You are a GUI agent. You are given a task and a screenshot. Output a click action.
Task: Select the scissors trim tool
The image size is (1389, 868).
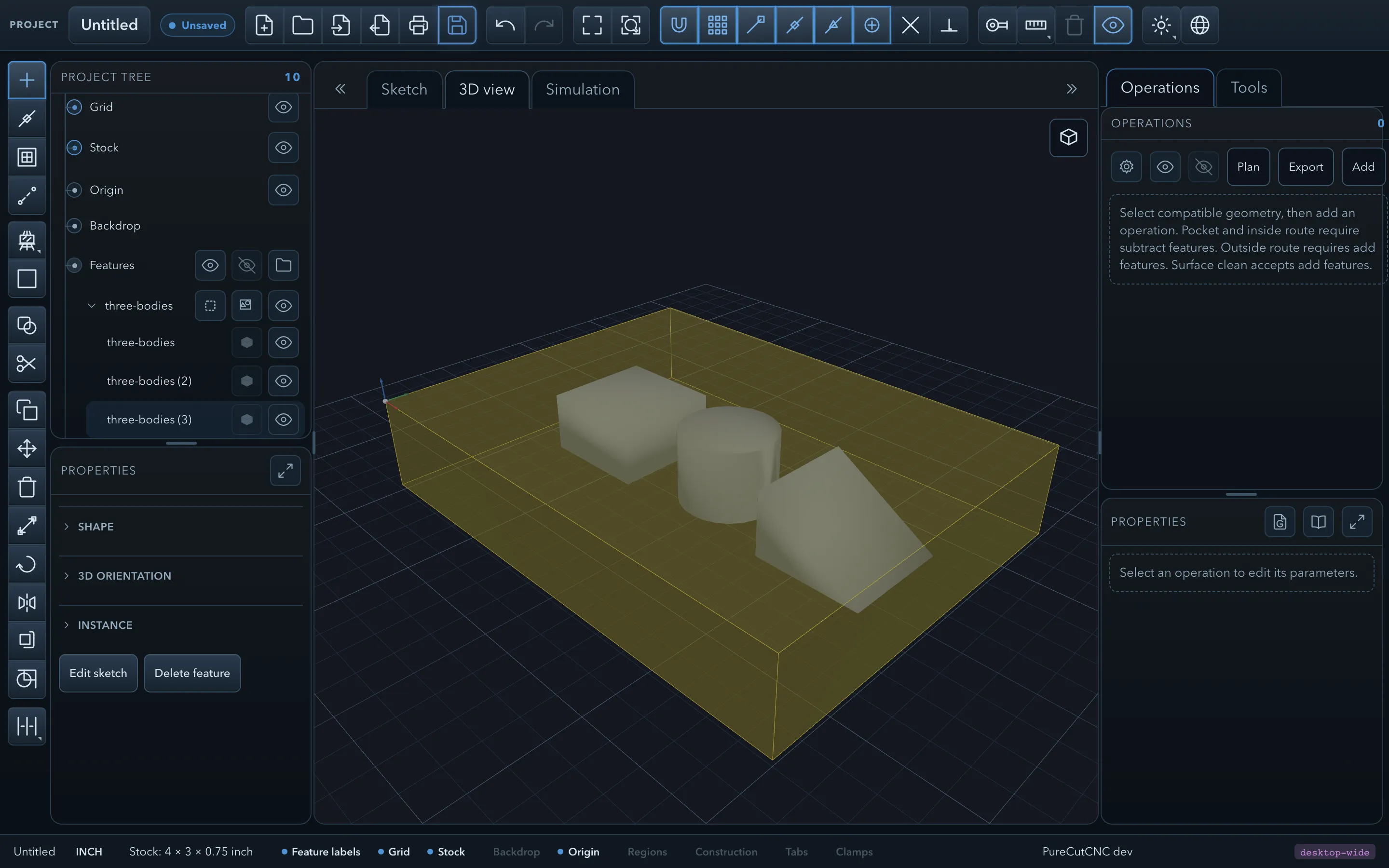click(x=27, y=364)
